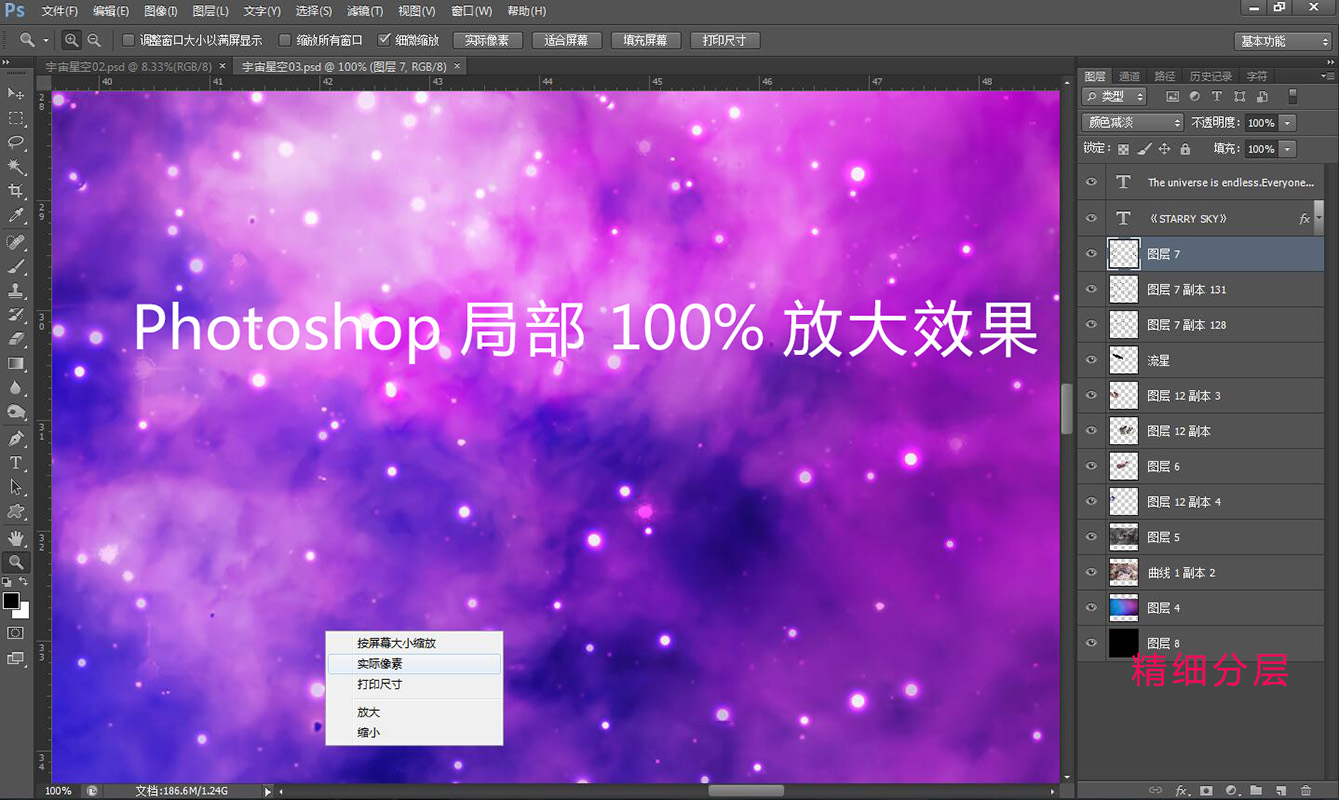Choose 按屏幕大小缩放 from context menu
The width and height of the screenshot is (1339, 800).
[414, 643]
